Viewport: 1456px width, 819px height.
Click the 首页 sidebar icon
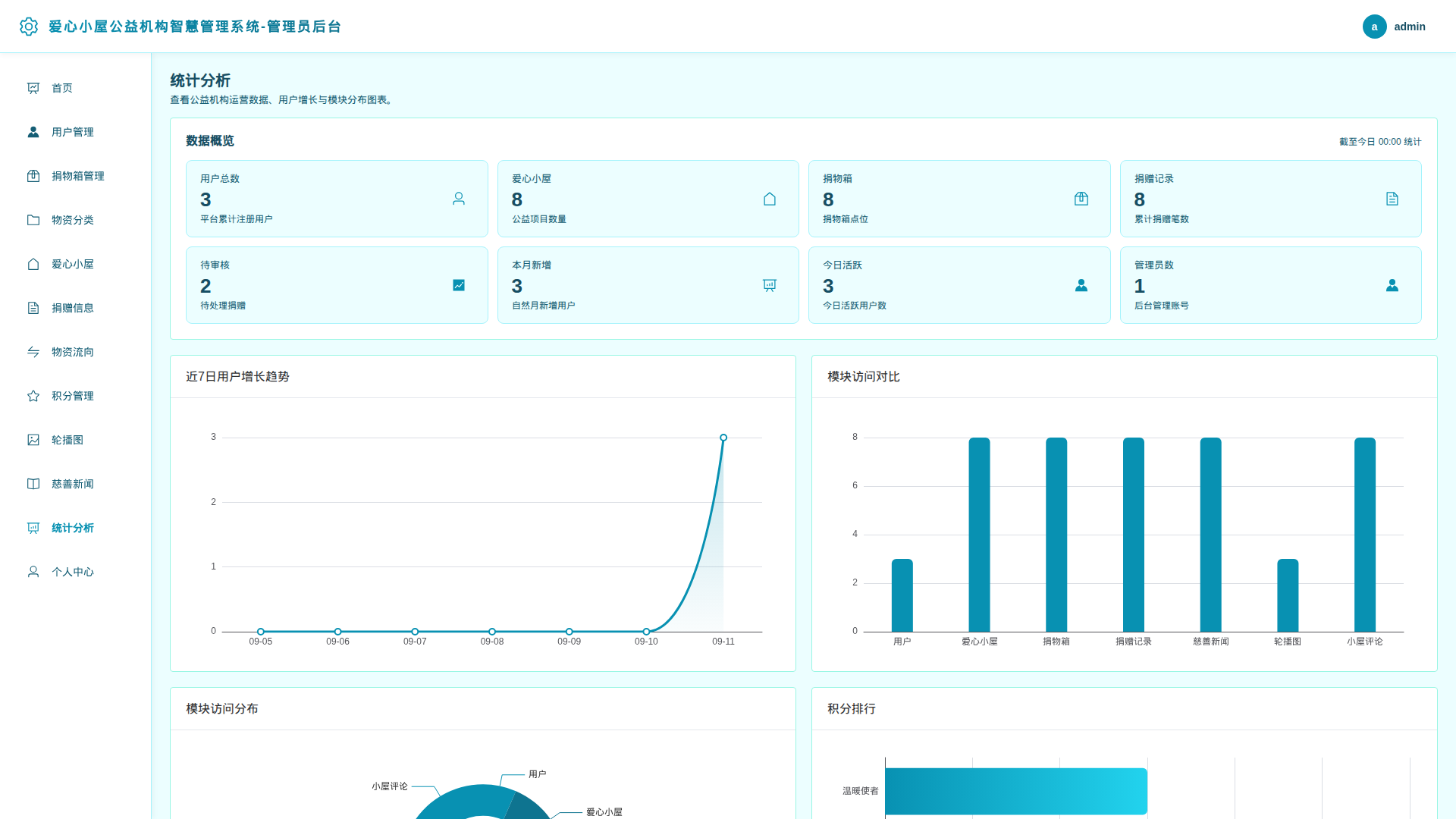(33, 88)
